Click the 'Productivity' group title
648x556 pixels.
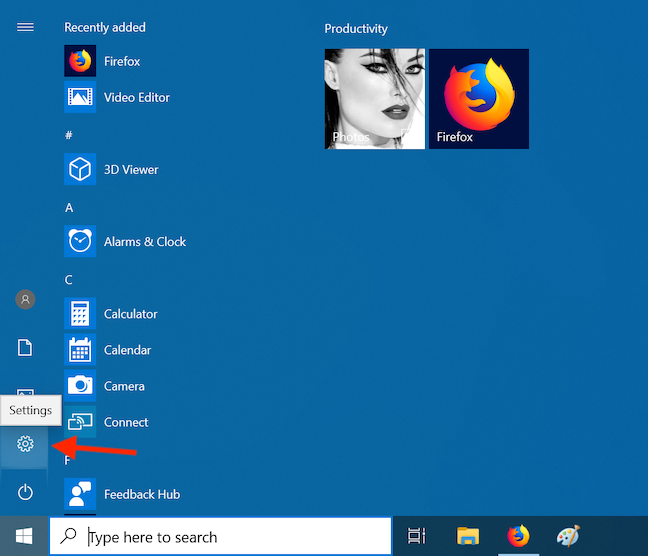point(356,29)
